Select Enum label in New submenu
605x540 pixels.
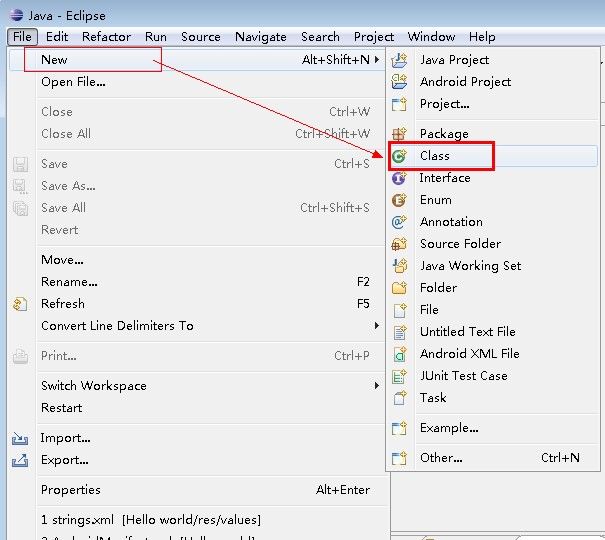click(436, 200)
